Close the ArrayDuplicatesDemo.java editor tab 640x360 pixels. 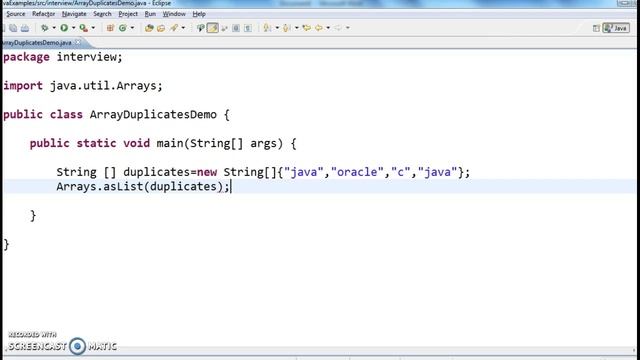coord(78,42)
